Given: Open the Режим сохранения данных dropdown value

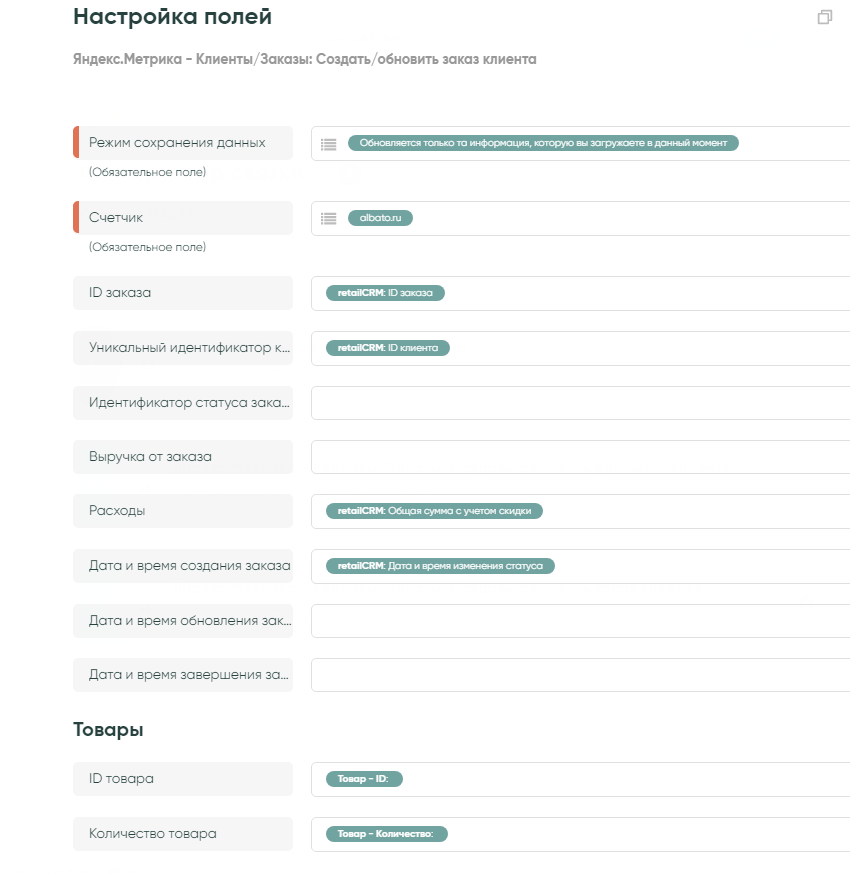Looking at the screenshot, I should 543,143.
